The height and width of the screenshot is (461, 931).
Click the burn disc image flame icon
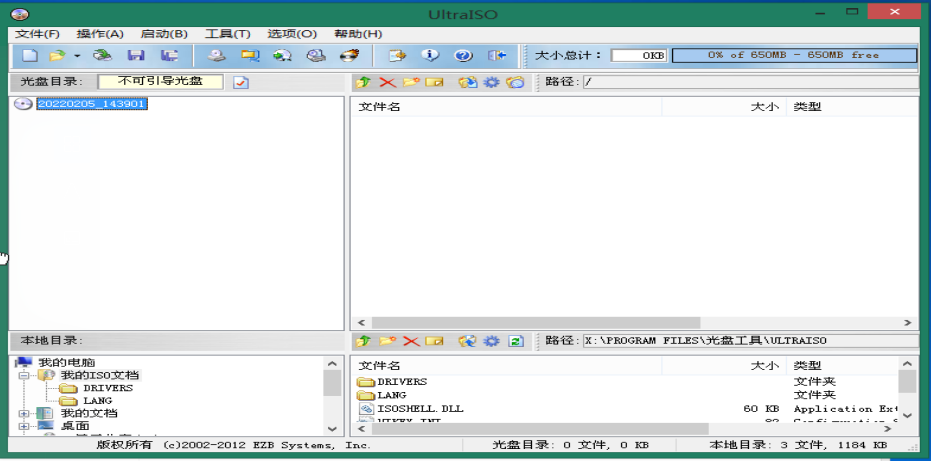(x=349, y=56)
